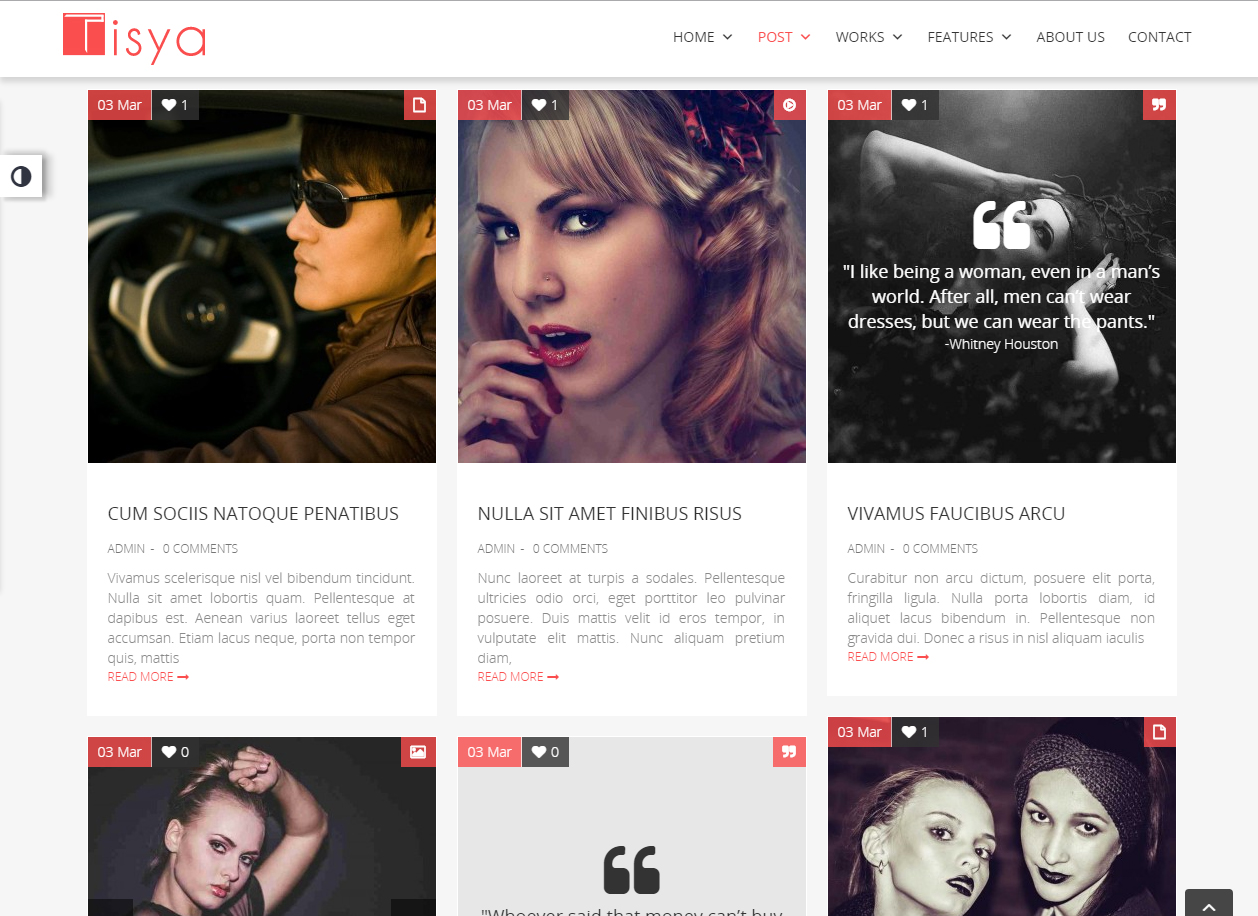
Task: Expand the Home menu dropdown
Action: [x=702, y=37]
